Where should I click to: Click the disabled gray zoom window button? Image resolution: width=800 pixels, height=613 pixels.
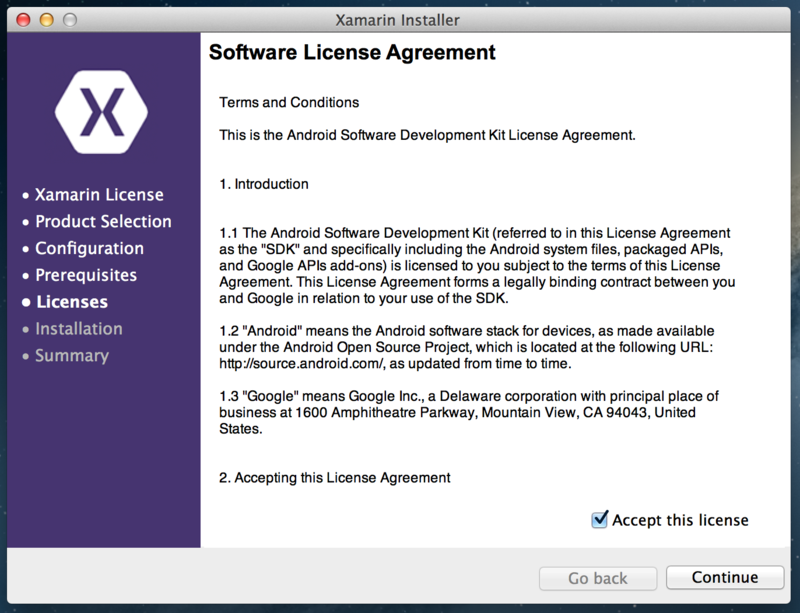point(70,20)
